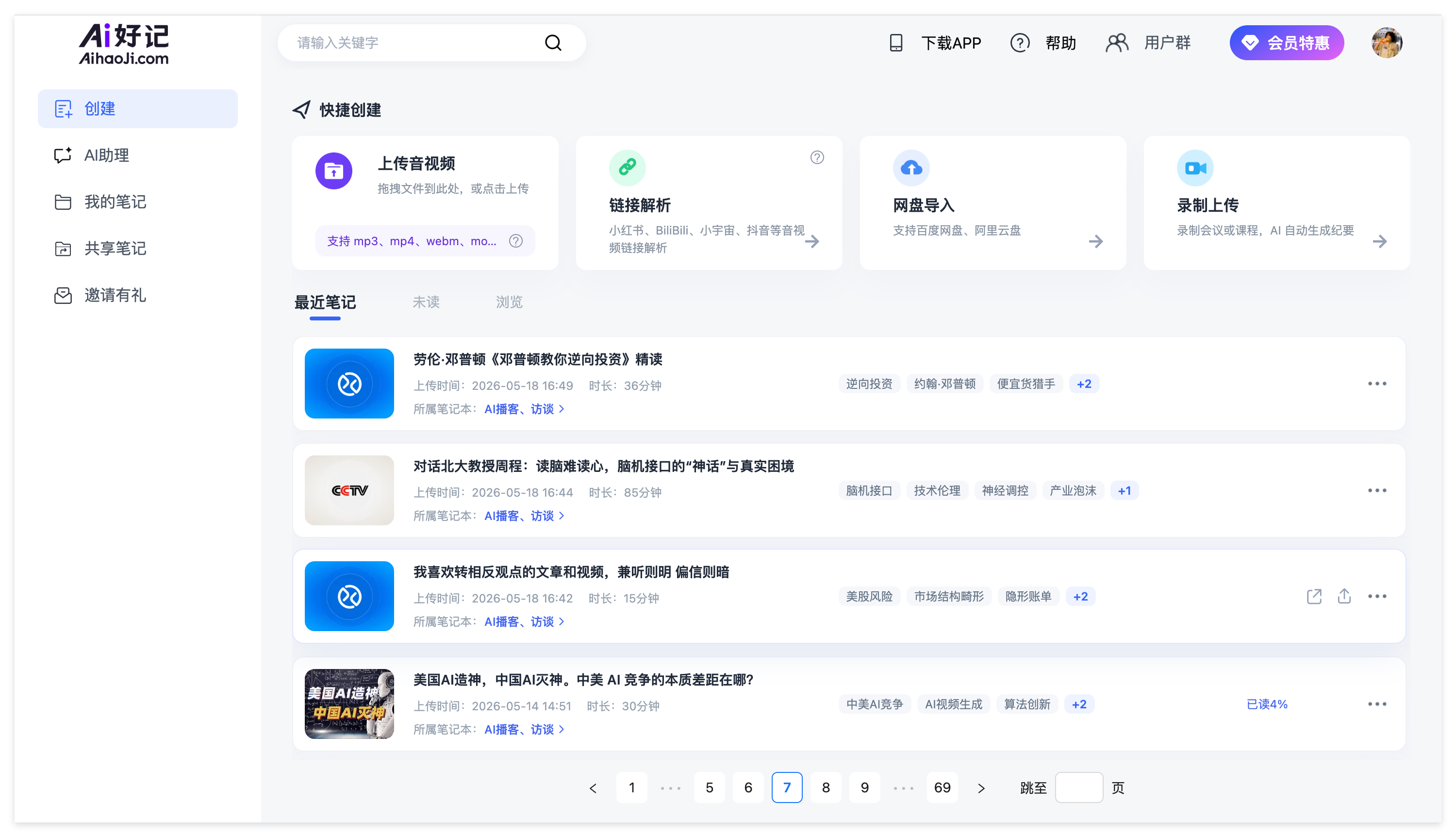
Task: Click share icon on 我喜欢转相反观点 note
Action: 1343,596
